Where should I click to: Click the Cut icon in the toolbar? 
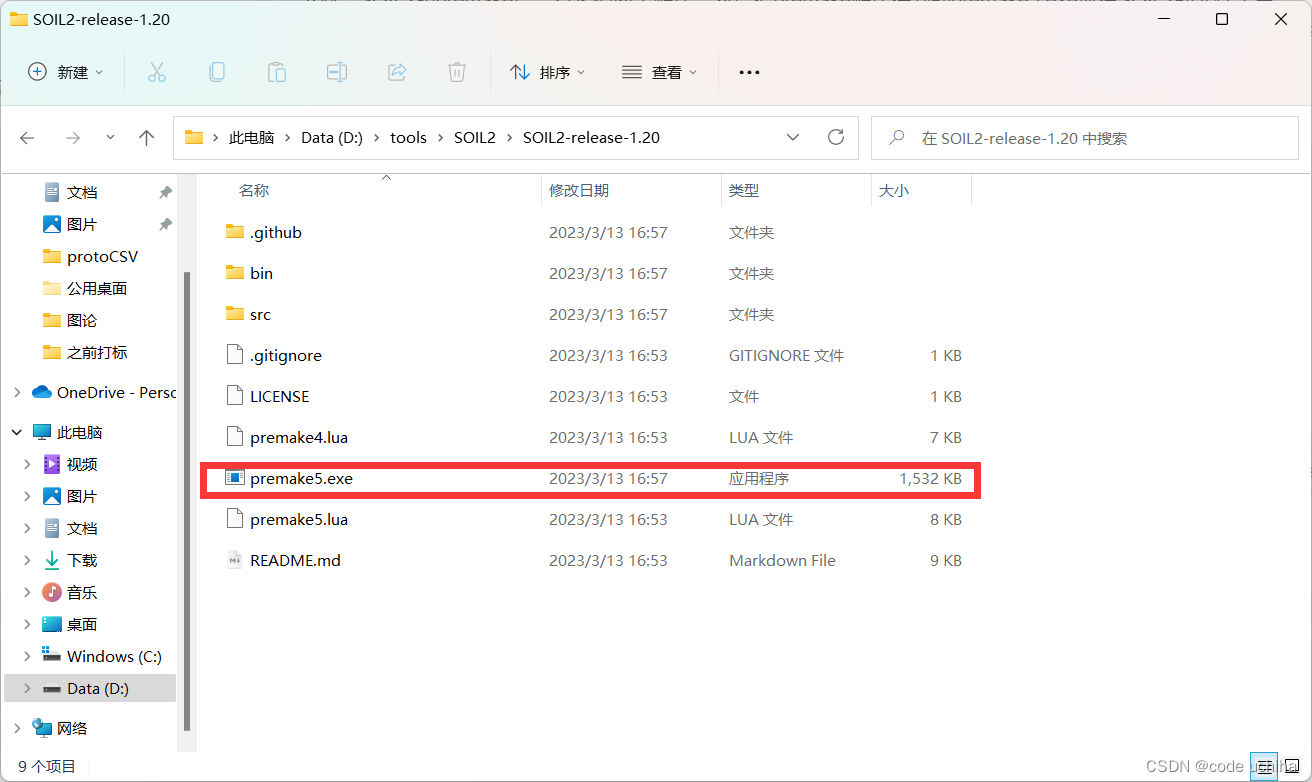pos(156,71)
